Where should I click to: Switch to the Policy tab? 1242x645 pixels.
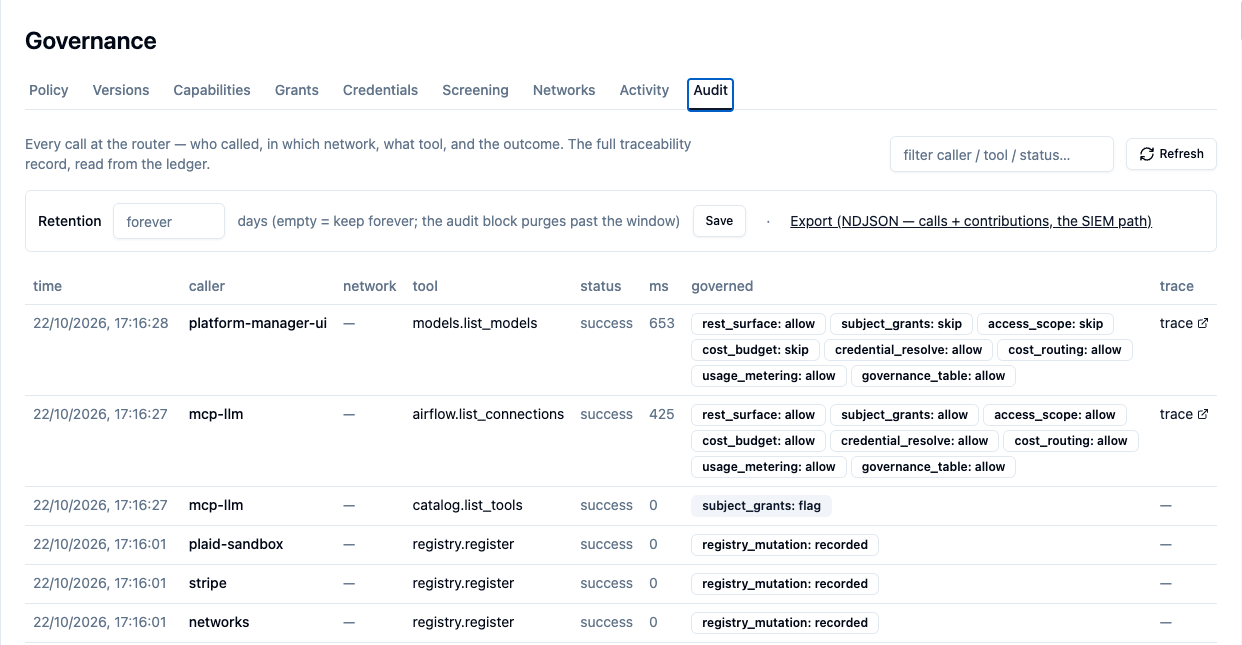[49, 90]
